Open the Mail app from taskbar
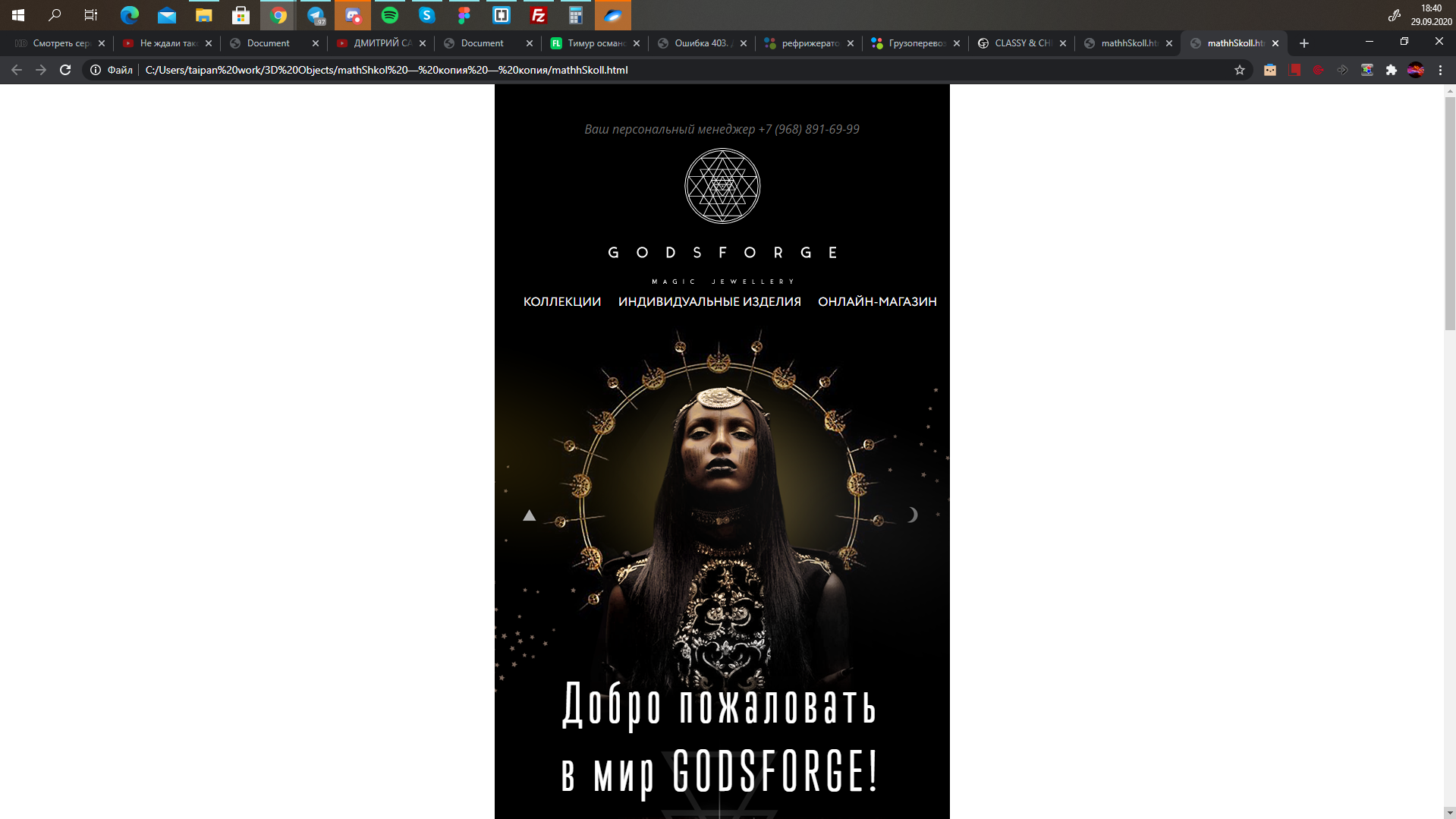 point(167,14)
